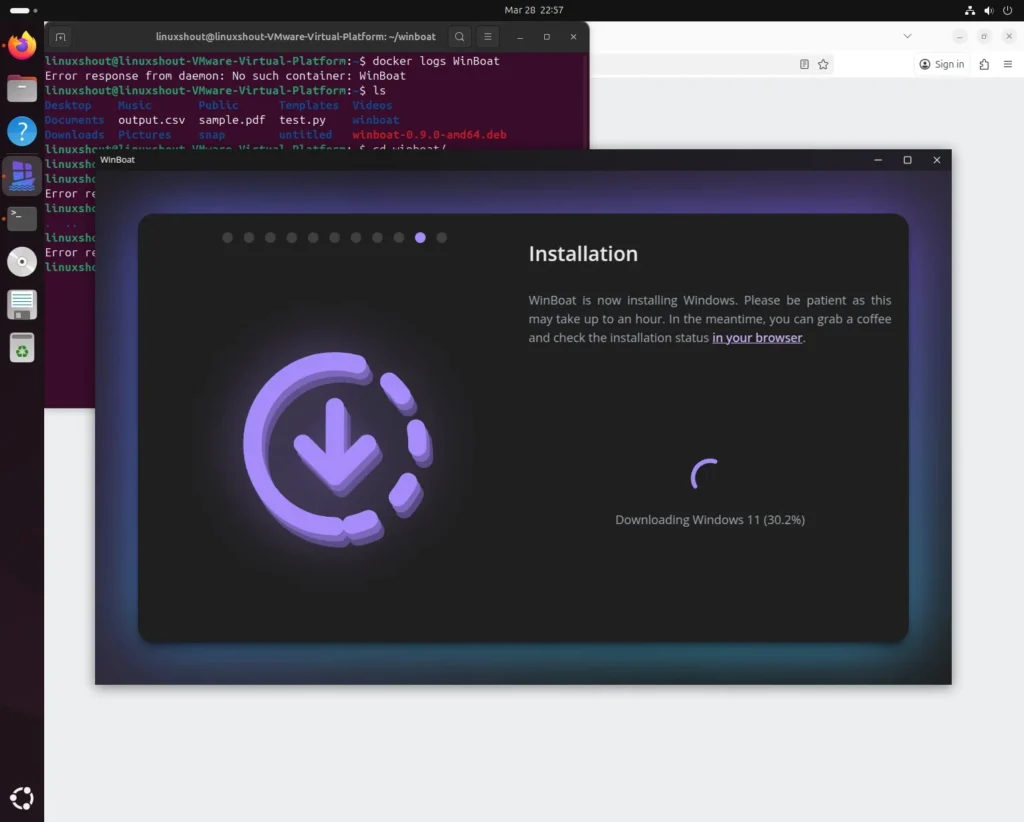Image resolution: width=1024 pixels, height=822 pixels.
Task: Open the Terminal icon in the dock
Action: (x=22, y=218)
